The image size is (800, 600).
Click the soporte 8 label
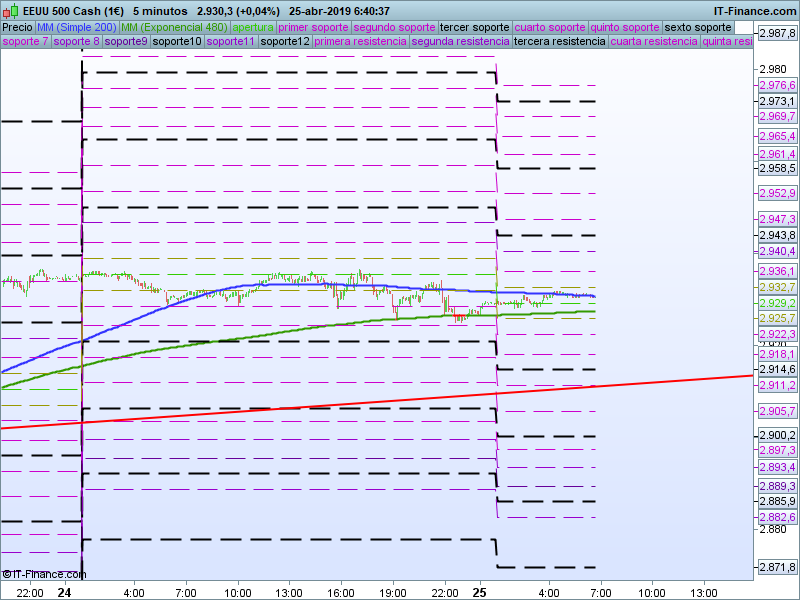coord(77,41)
